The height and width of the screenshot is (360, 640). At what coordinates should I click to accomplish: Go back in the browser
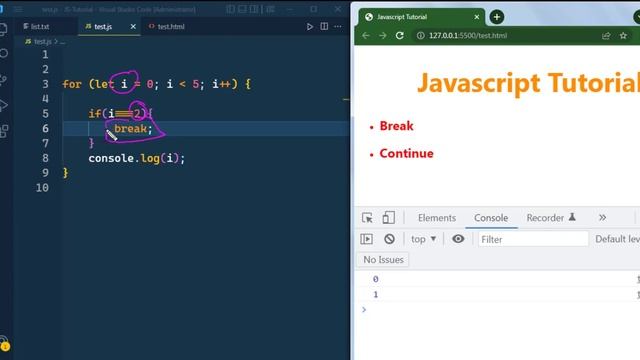click(366, 36)
